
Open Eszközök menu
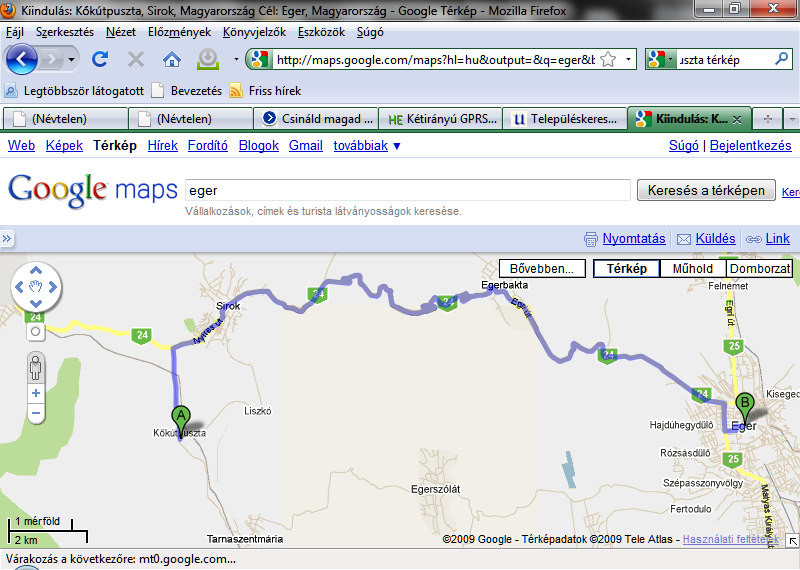coord(321,32)
